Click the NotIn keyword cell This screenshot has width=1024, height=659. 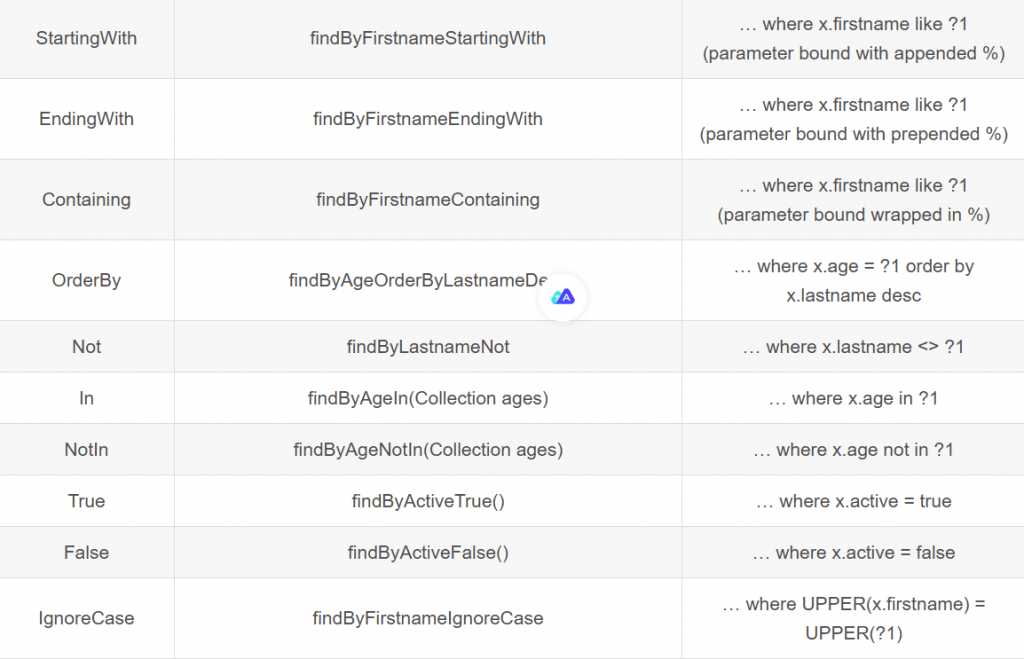(x=86, y=450)
